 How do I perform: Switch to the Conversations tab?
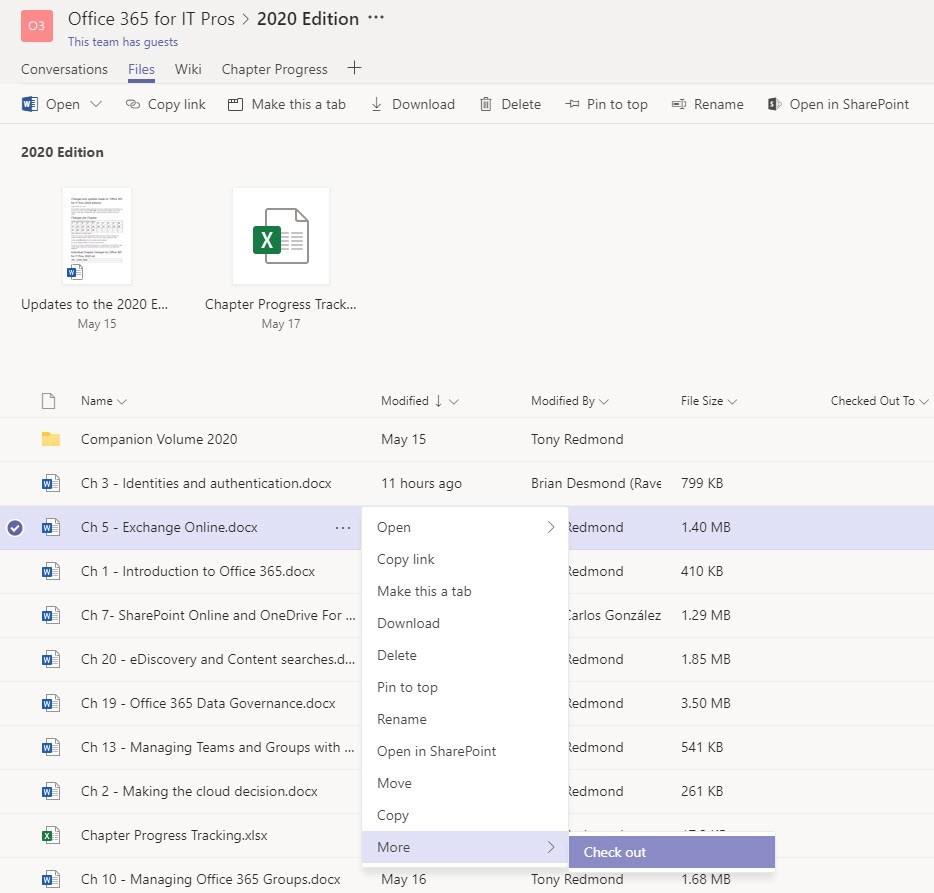[64, 69]
